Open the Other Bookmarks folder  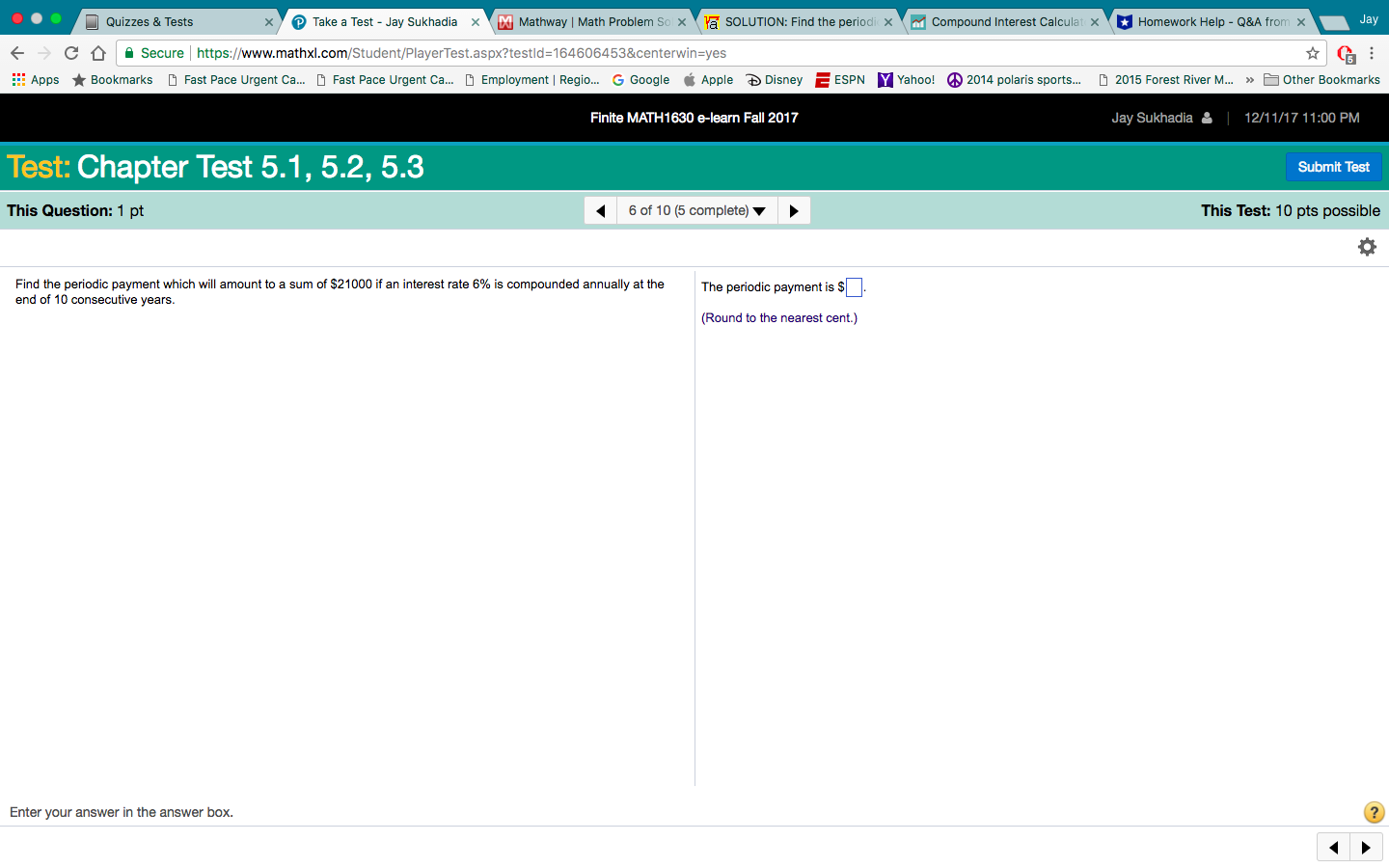click(x=1321, y=80)
